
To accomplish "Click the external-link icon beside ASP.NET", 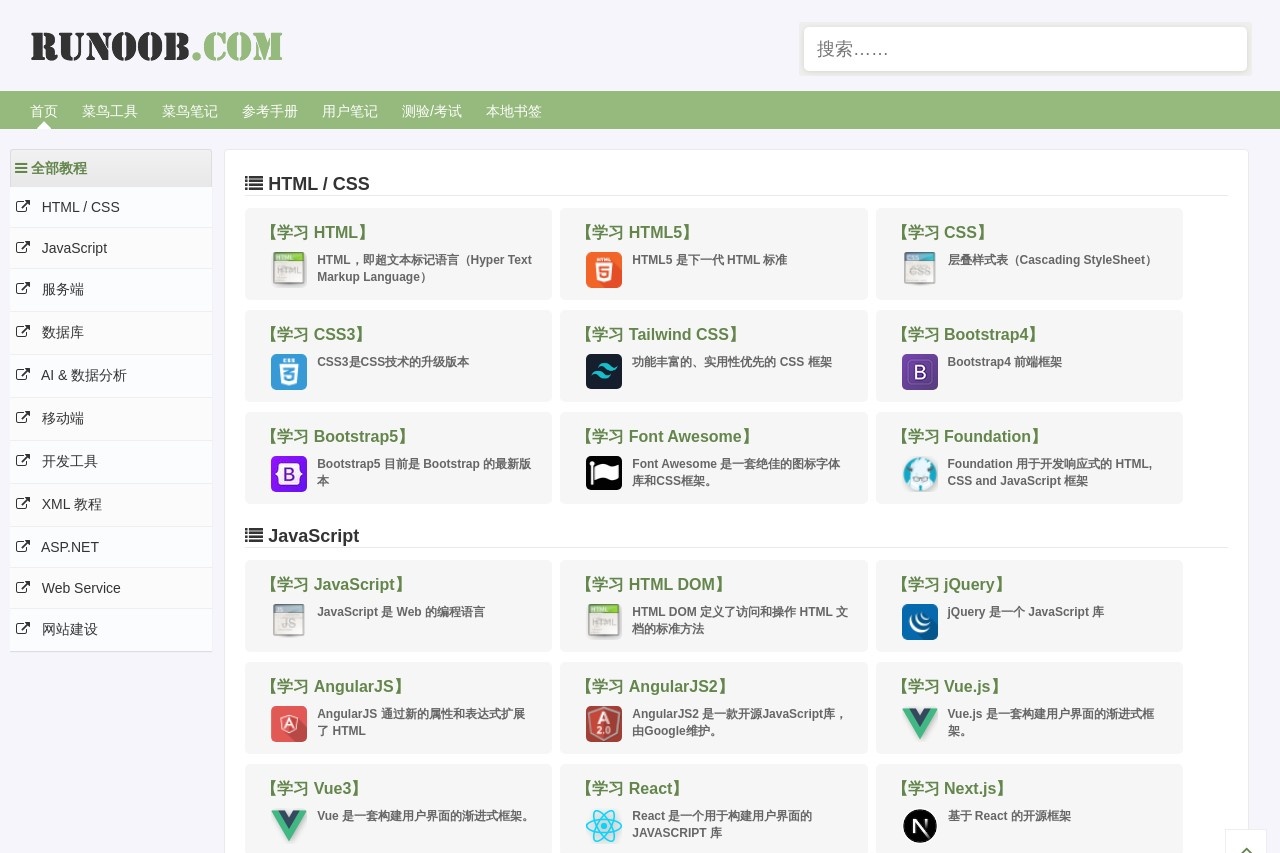I will [23, 547].
